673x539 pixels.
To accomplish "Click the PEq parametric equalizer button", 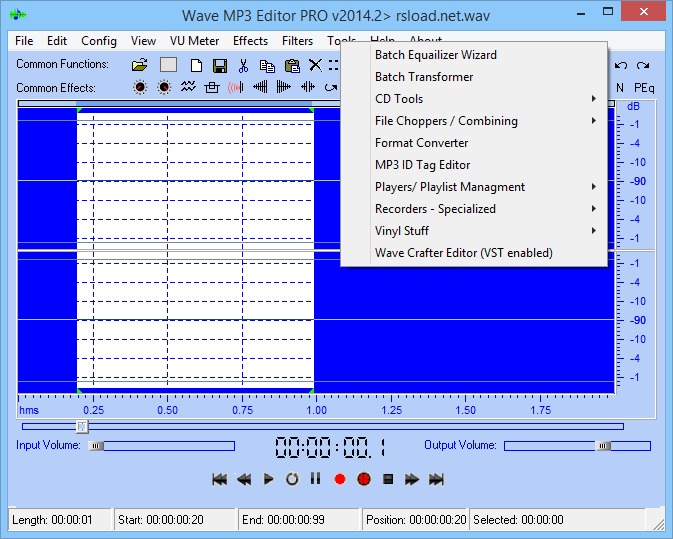I will [644, 88].
